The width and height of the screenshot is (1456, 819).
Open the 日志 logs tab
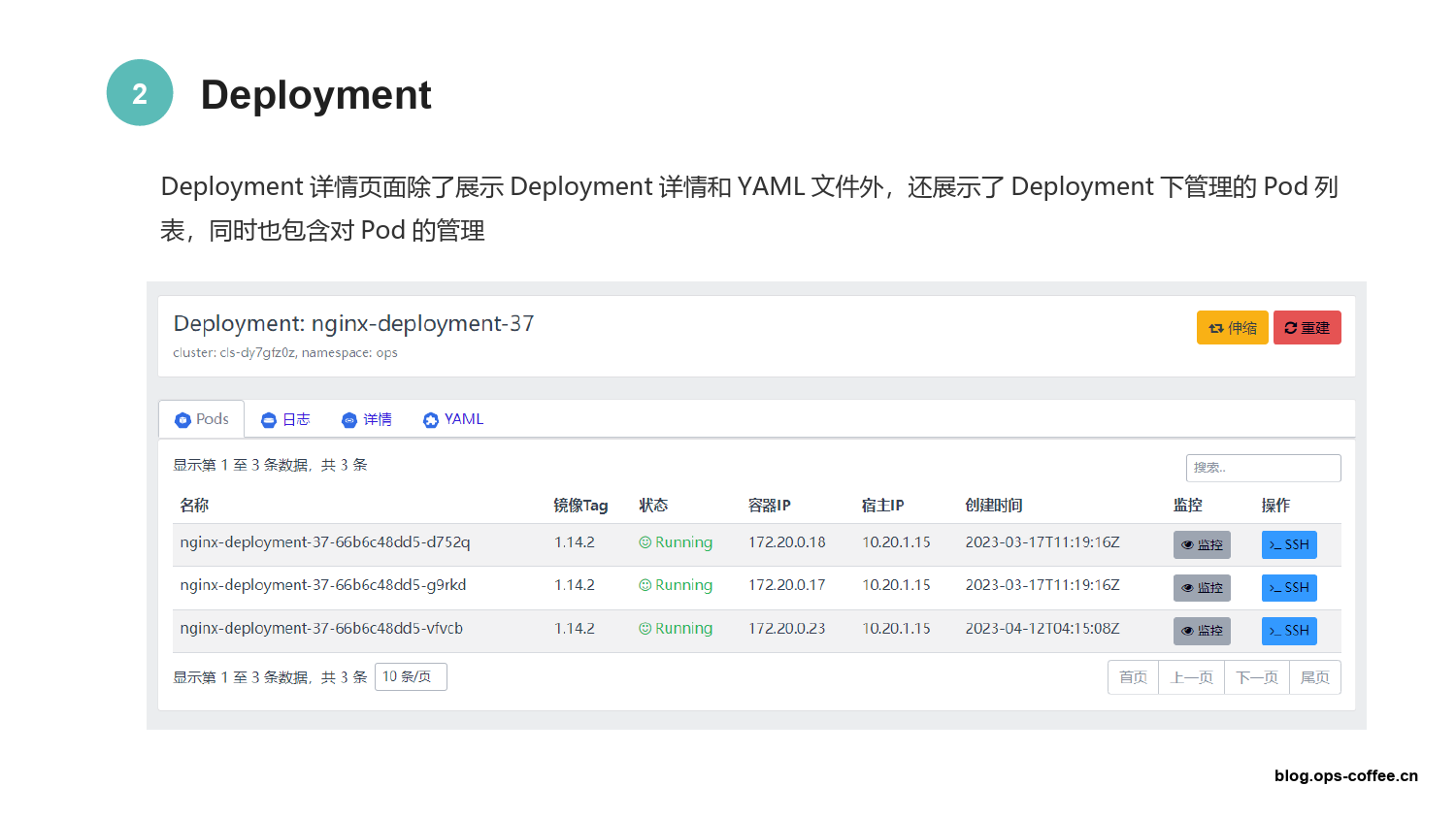(285, 419)
